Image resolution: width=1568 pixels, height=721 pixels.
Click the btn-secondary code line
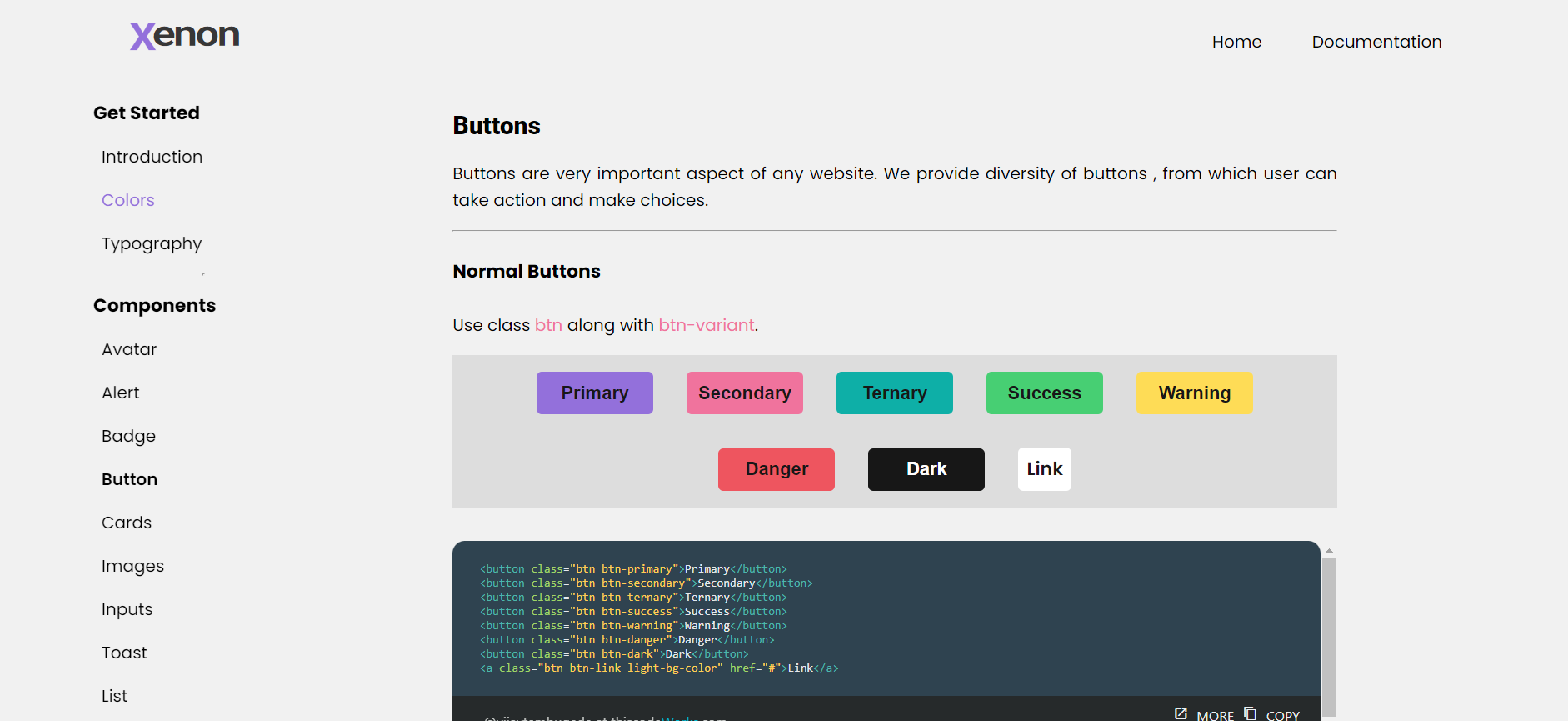coord(646,583)
